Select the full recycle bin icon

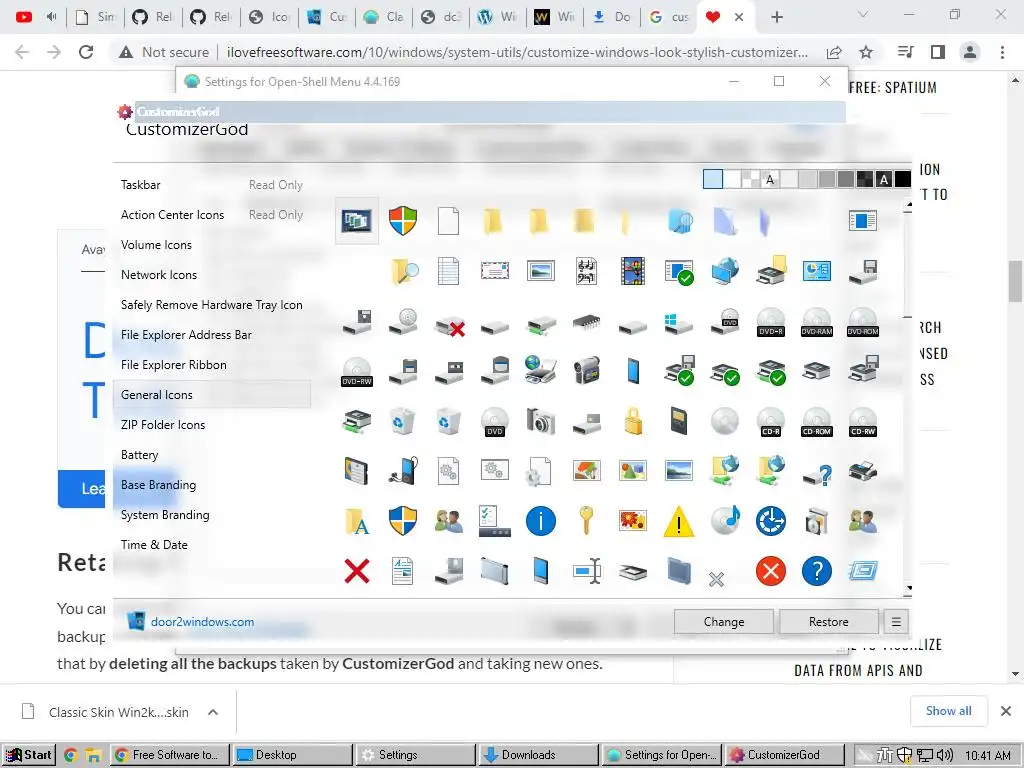click(402, 421)
